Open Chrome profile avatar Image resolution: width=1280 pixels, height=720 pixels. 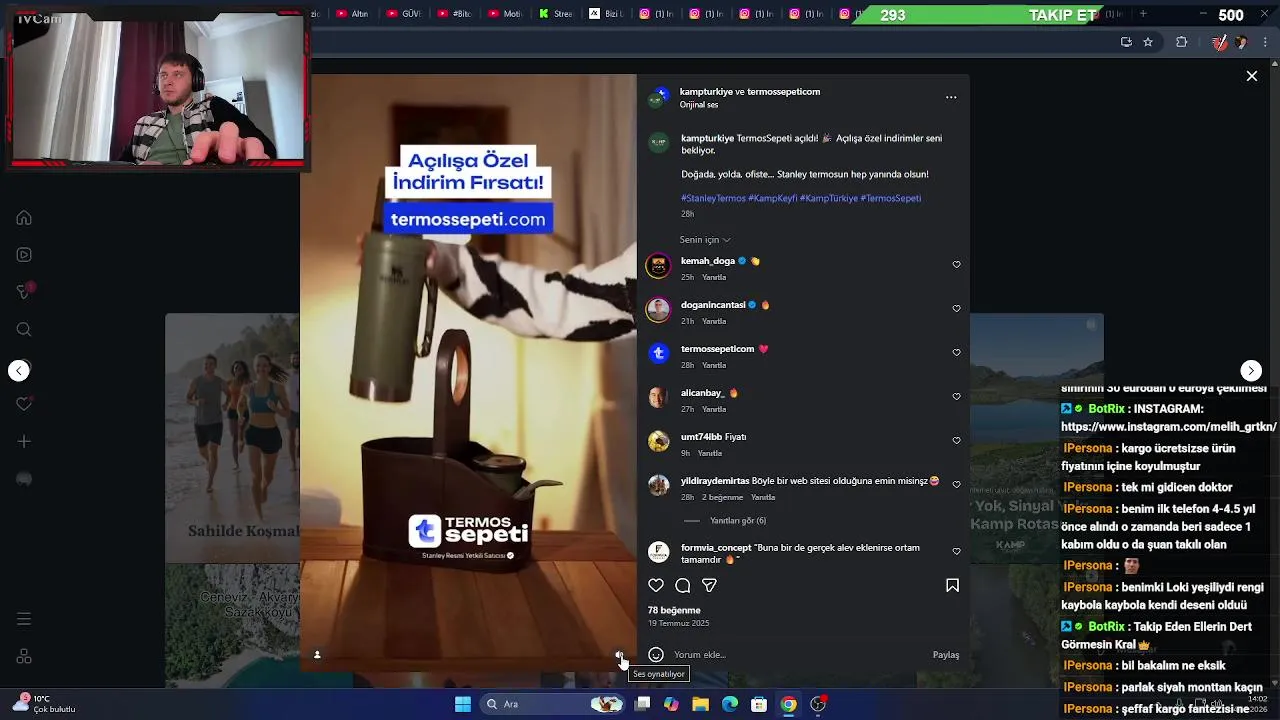pos(1241,42)
